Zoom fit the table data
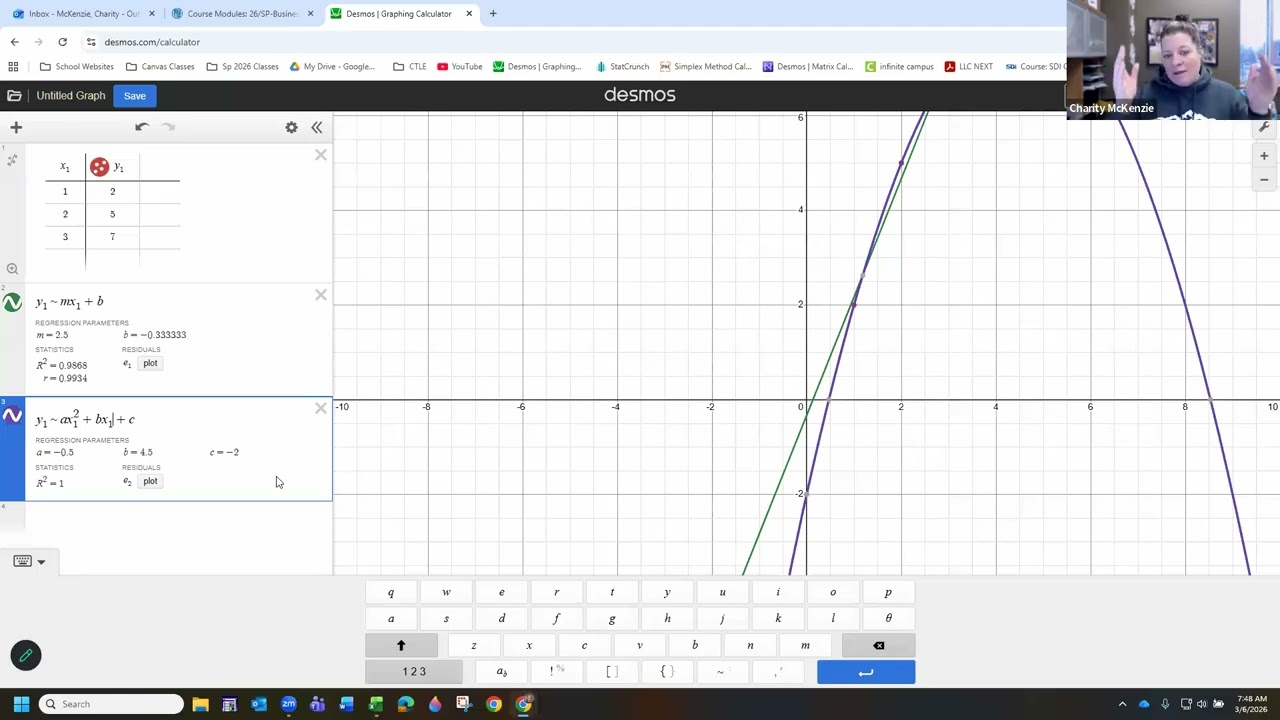Image resolution: width=1280 pixels, height=720 pixels. [12, 269]
